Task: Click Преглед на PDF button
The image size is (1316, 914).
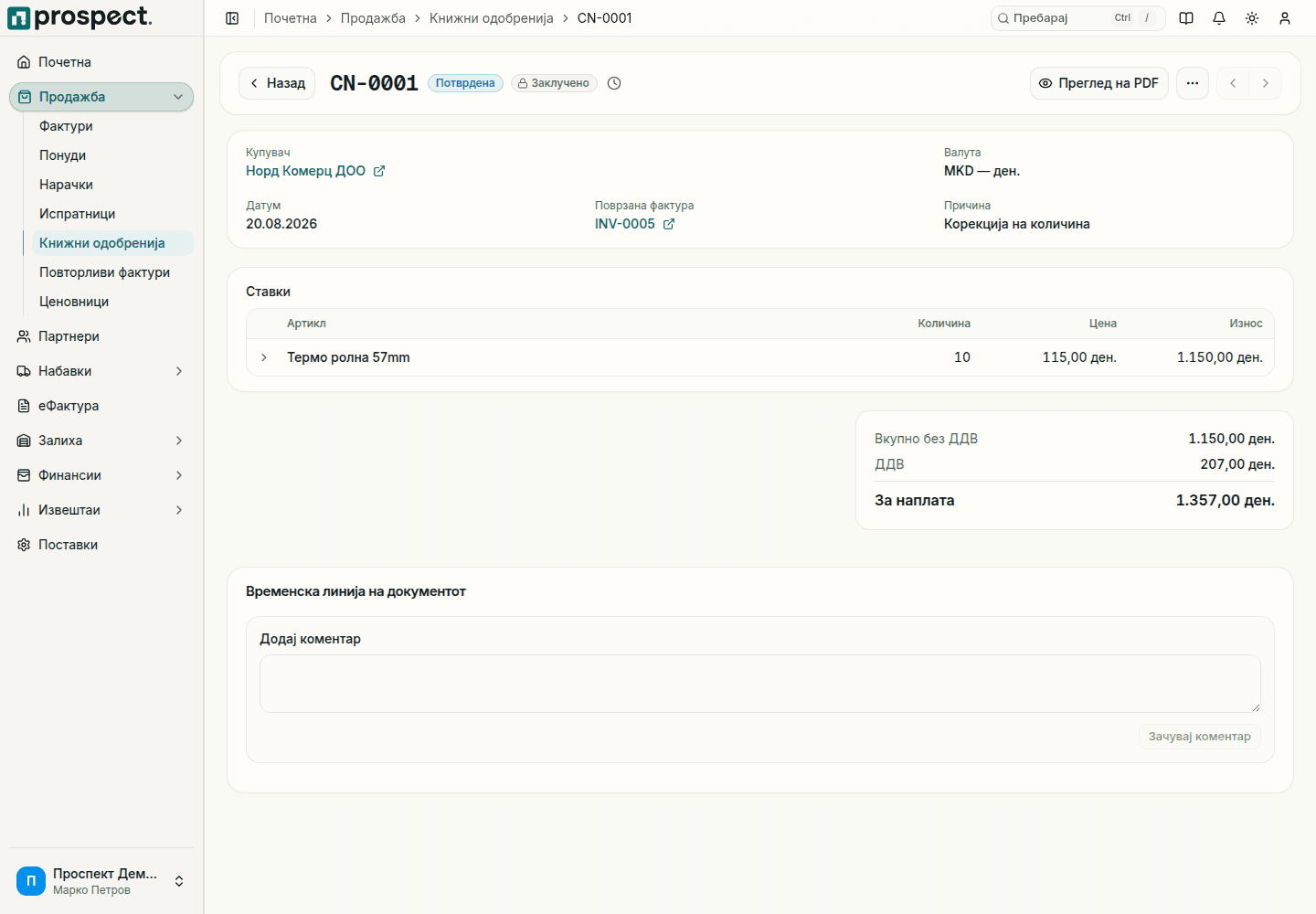Action: [x=1099, y=83]
